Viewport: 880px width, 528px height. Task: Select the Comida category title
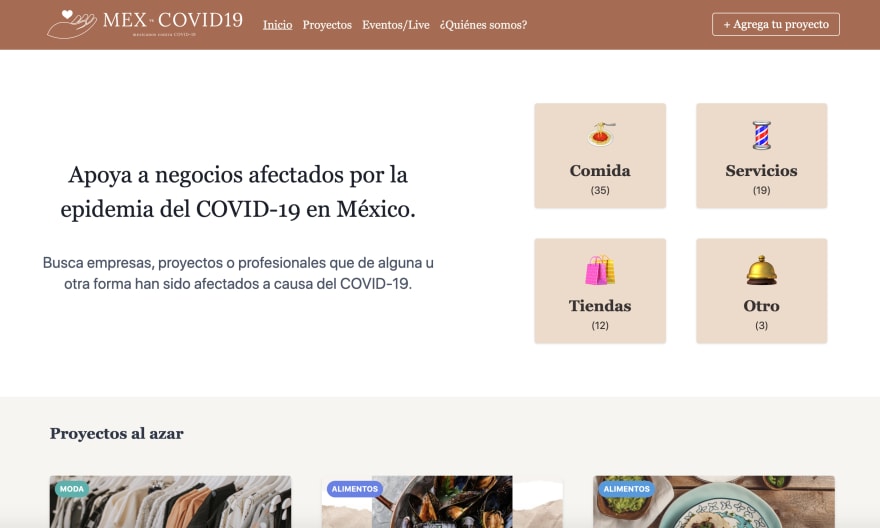pos(600,171)
